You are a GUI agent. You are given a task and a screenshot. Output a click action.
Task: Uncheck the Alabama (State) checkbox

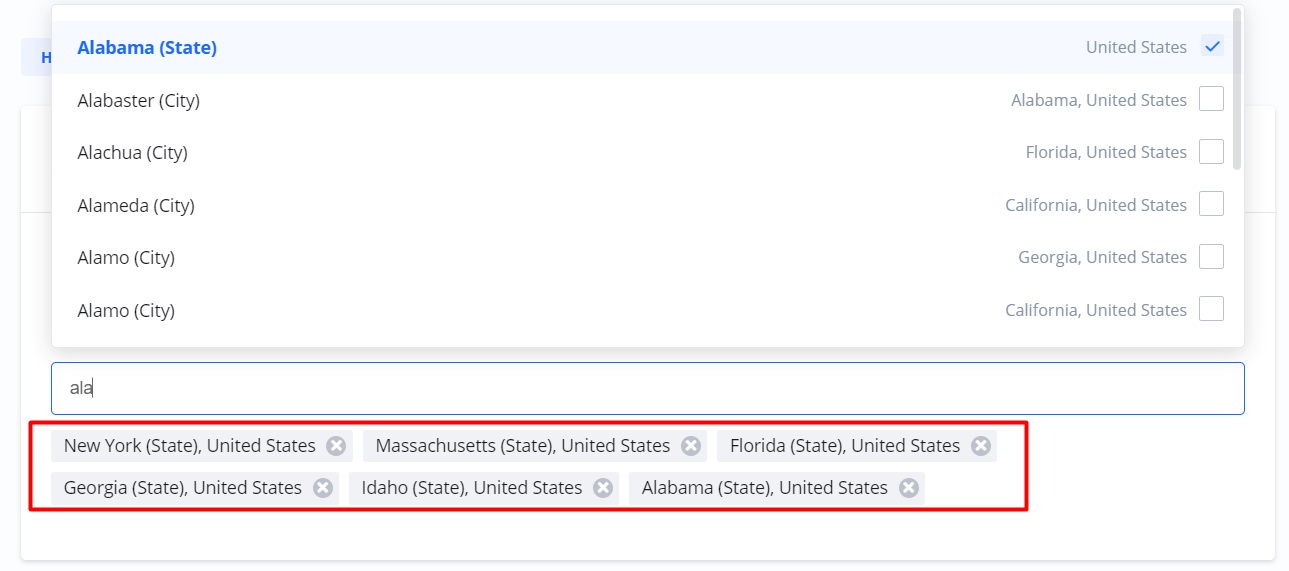[1212, 47]
